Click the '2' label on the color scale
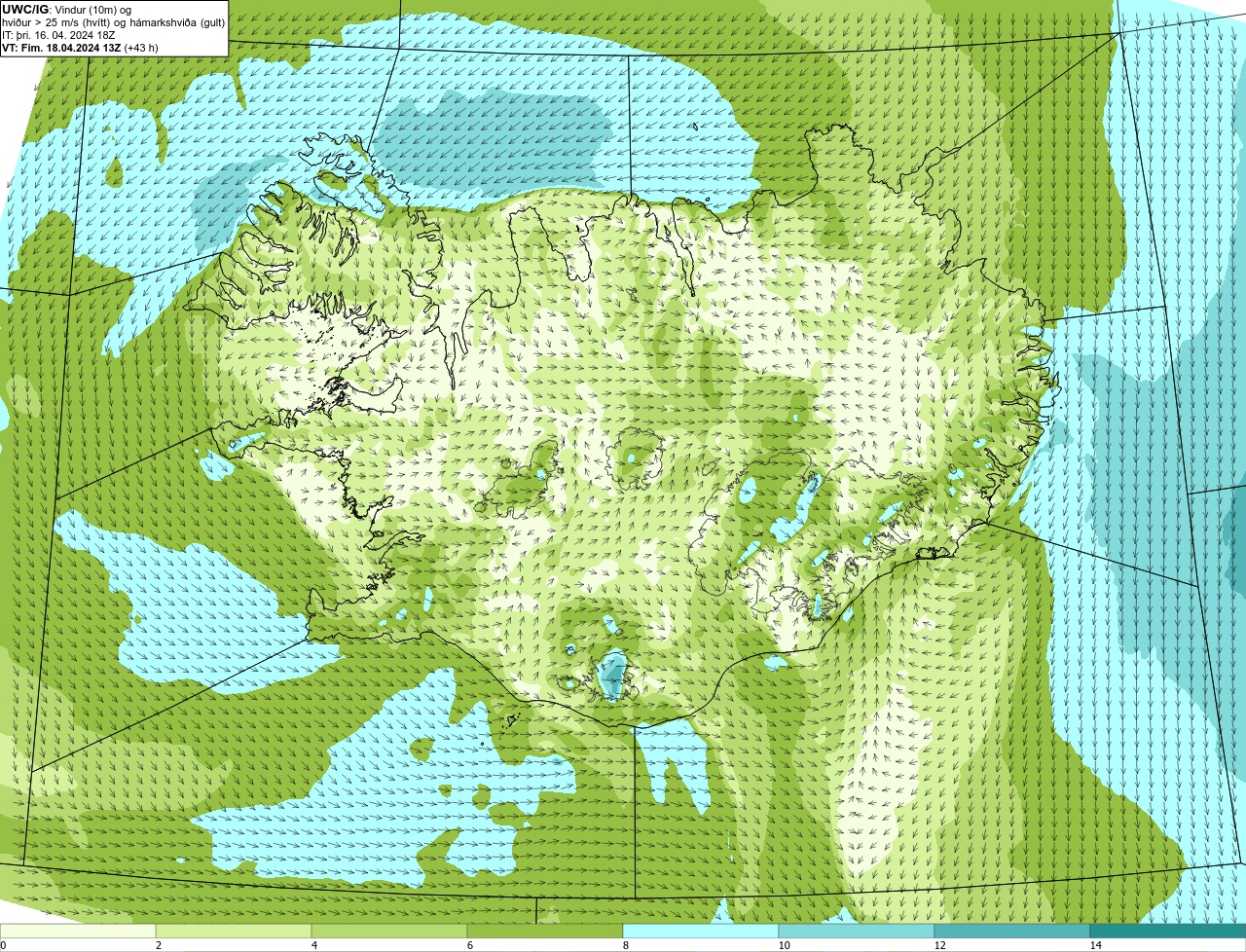 158,945
